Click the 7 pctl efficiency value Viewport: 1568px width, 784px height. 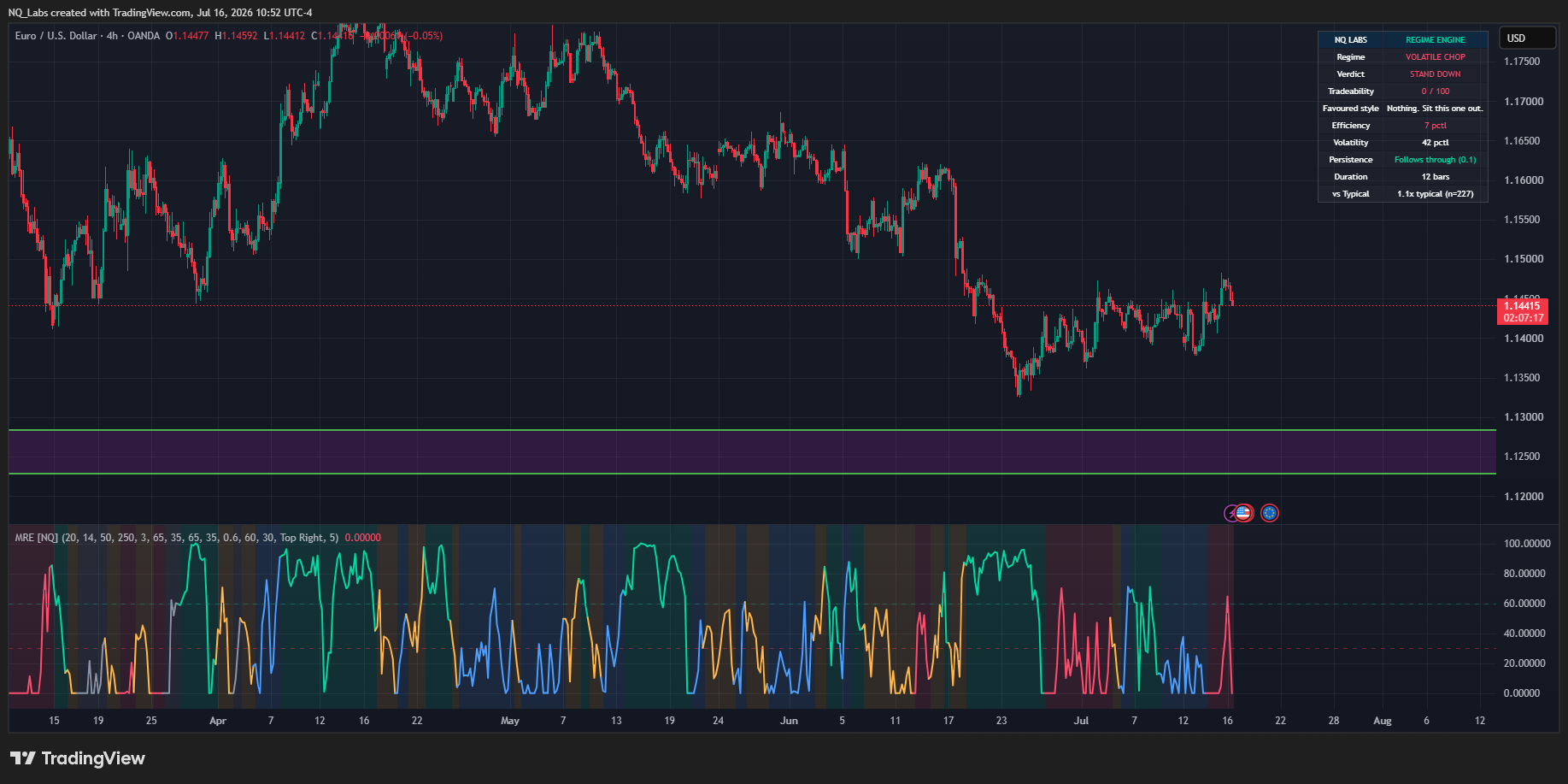point(1436,126)
